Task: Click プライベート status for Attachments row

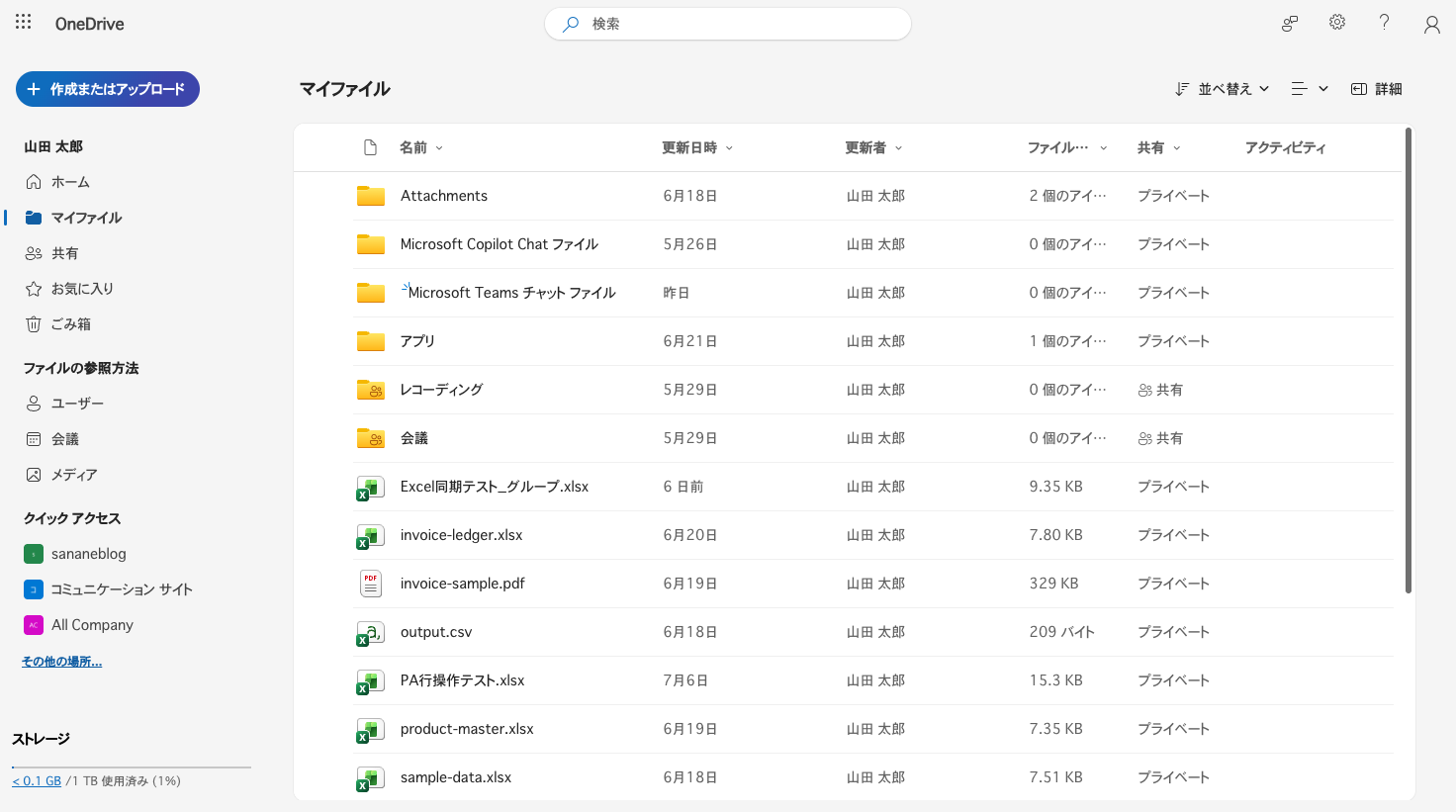Action: click(x=1173, y=196)
